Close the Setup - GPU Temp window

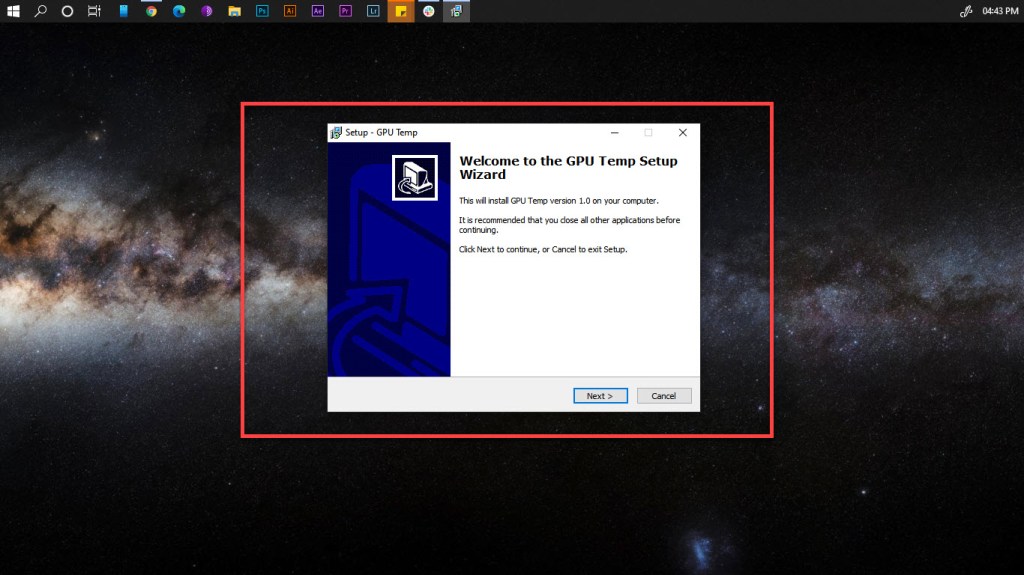(x=682, y=132)
